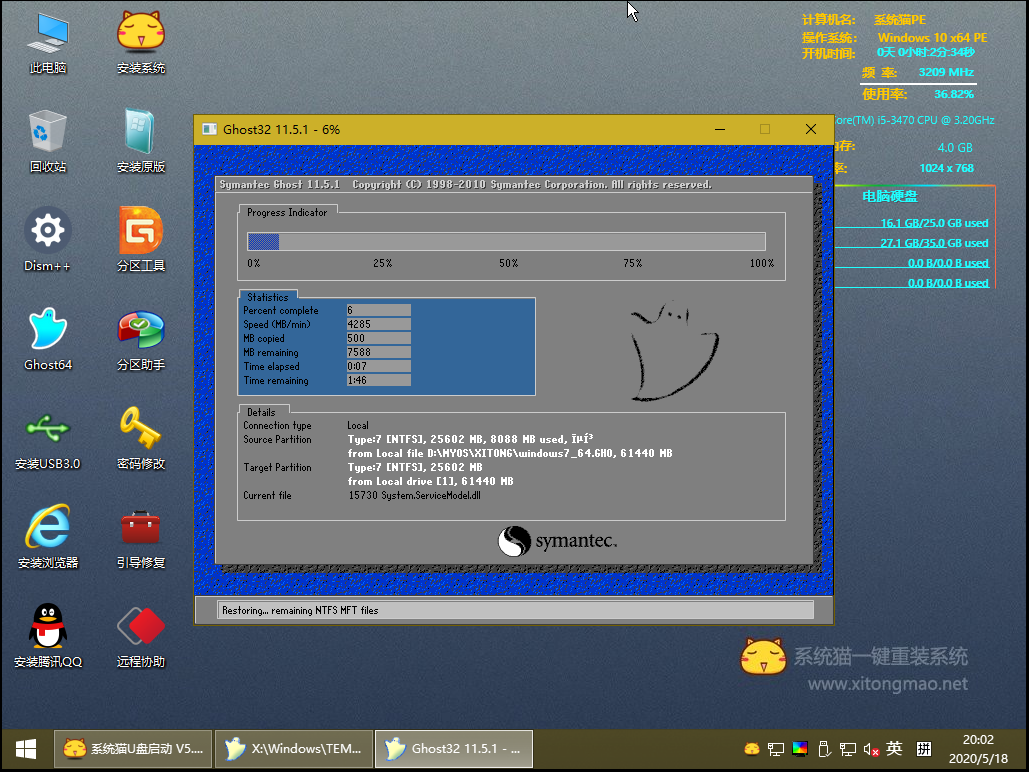This screenshot has height=772, width=1029.
Task: Click the 16.1 GB/25.0 GB used entry
Action: pyautogui.click(x=934, y=223)
